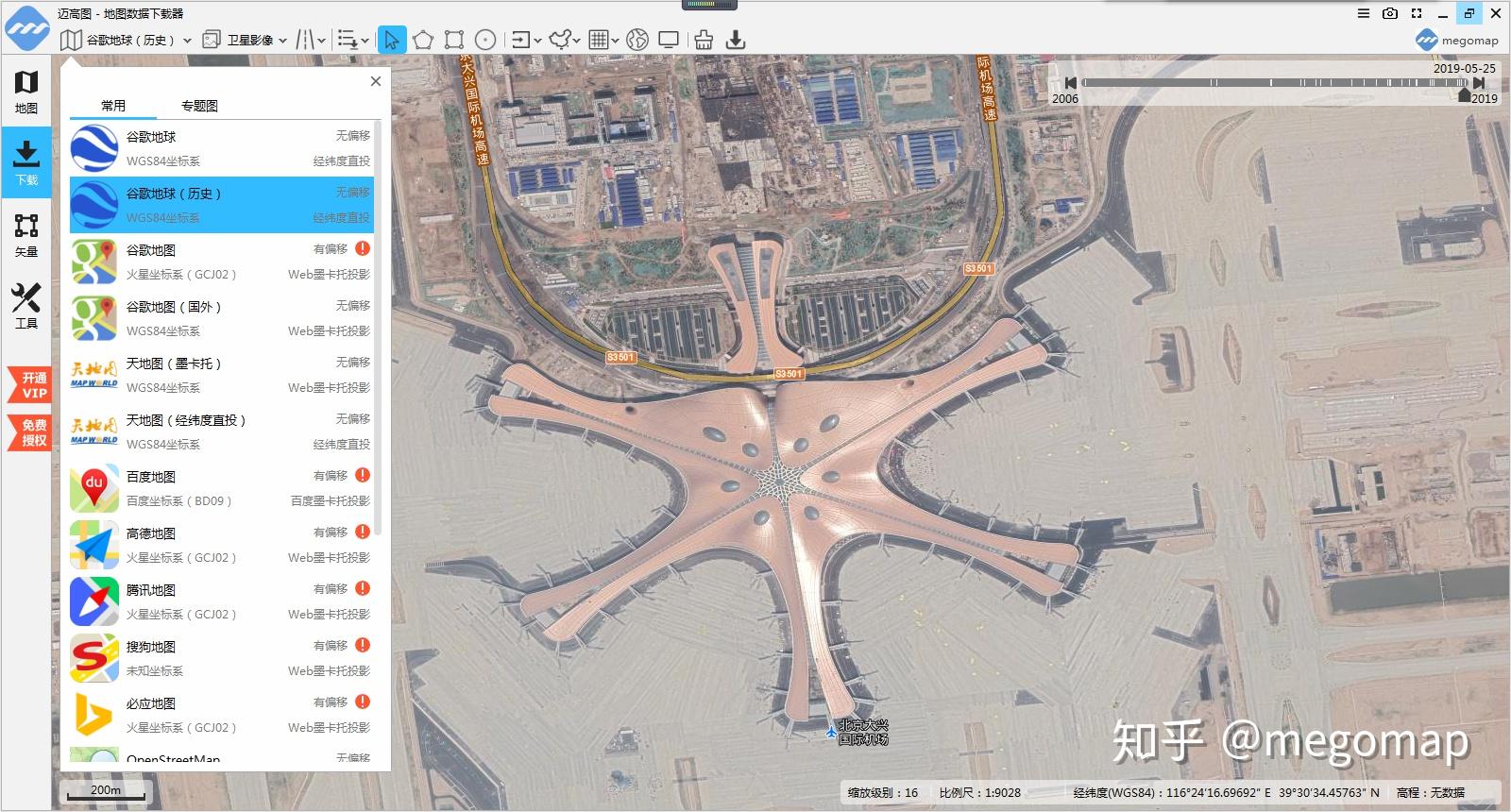Click the download arrow toolbar icon
The width and height of the screenshot is (1511, 812).
click(736, 40)
